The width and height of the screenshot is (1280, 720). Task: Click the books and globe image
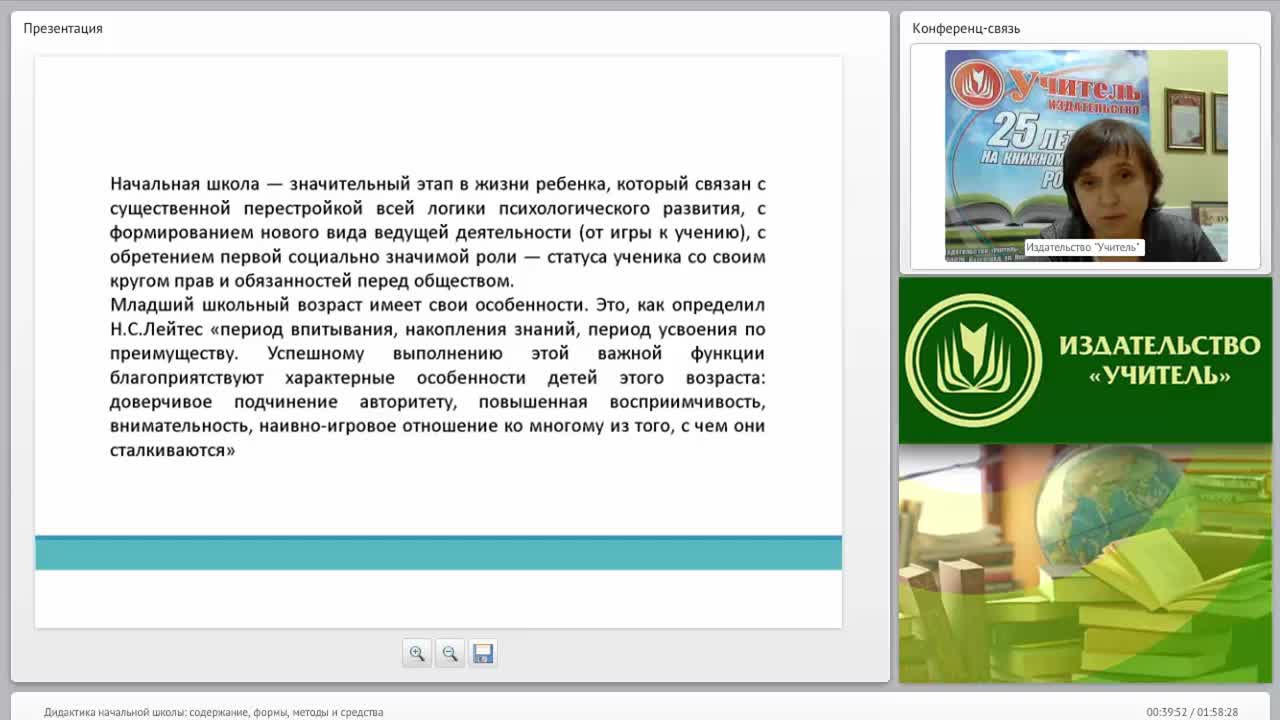pos(1085,563)
